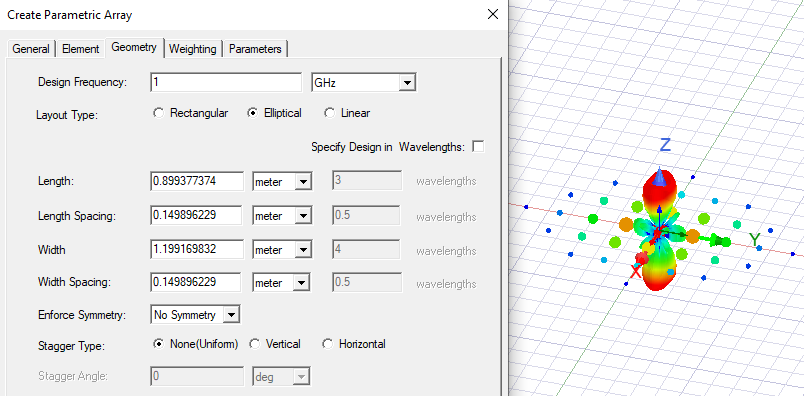The image size is (804, 396).
Task: Click the blue Z axis label
Action: point(665,145)
